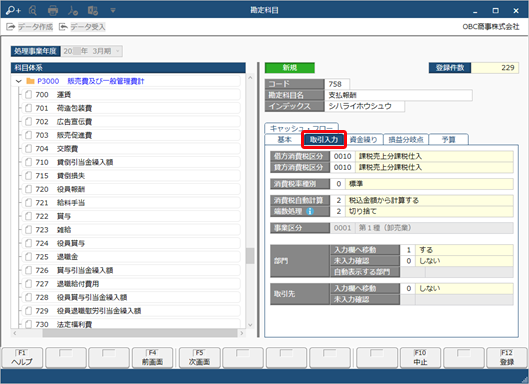529x384 pixels.
Task: Select account 721 給料手当
Action: [x=132, y=202]
